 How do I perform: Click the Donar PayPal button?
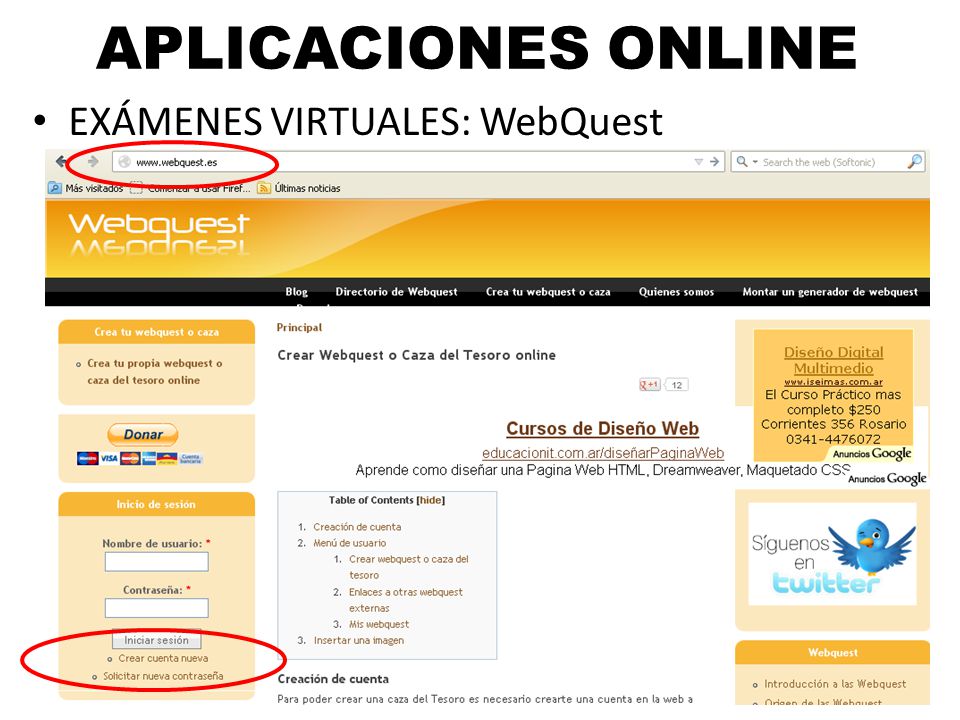(143, 434)
